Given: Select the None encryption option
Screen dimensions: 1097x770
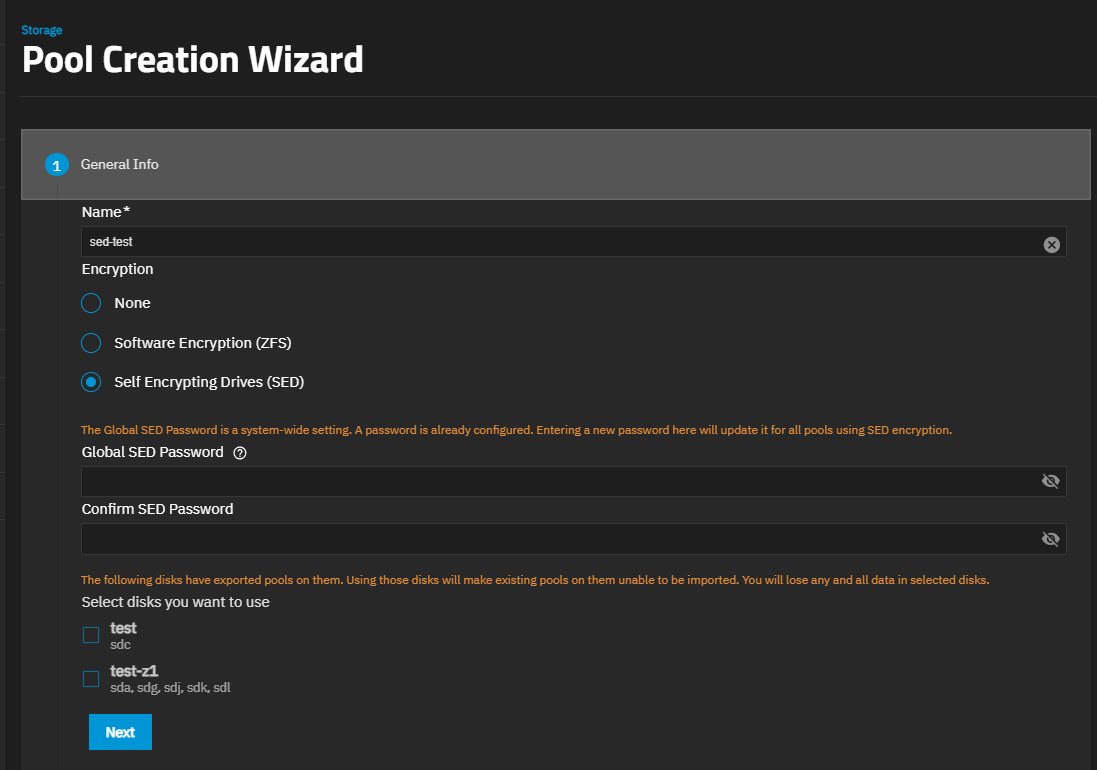Looking at the screenshot, I should coord(90,303).
